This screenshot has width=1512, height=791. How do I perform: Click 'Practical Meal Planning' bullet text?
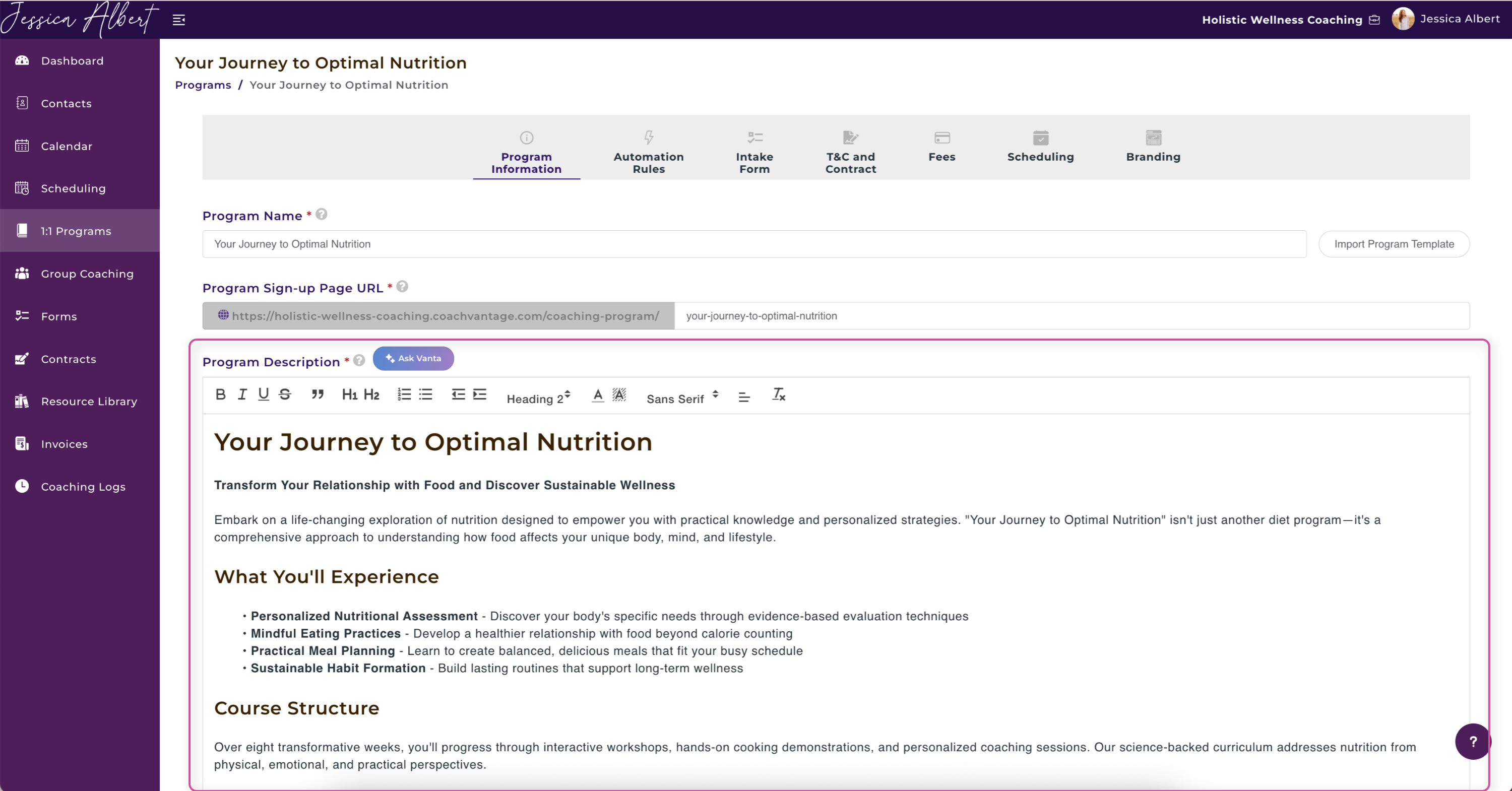[323, 651]
